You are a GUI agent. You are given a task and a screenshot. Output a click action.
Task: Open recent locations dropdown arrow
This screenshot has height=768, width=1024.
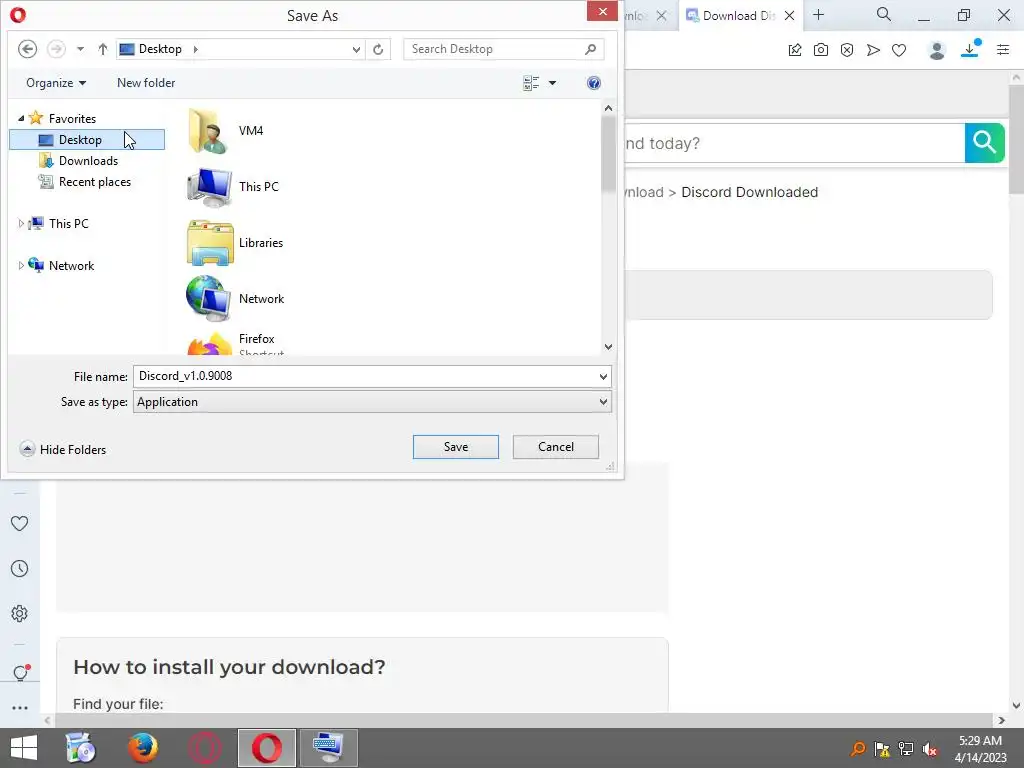tap(80, 49)
